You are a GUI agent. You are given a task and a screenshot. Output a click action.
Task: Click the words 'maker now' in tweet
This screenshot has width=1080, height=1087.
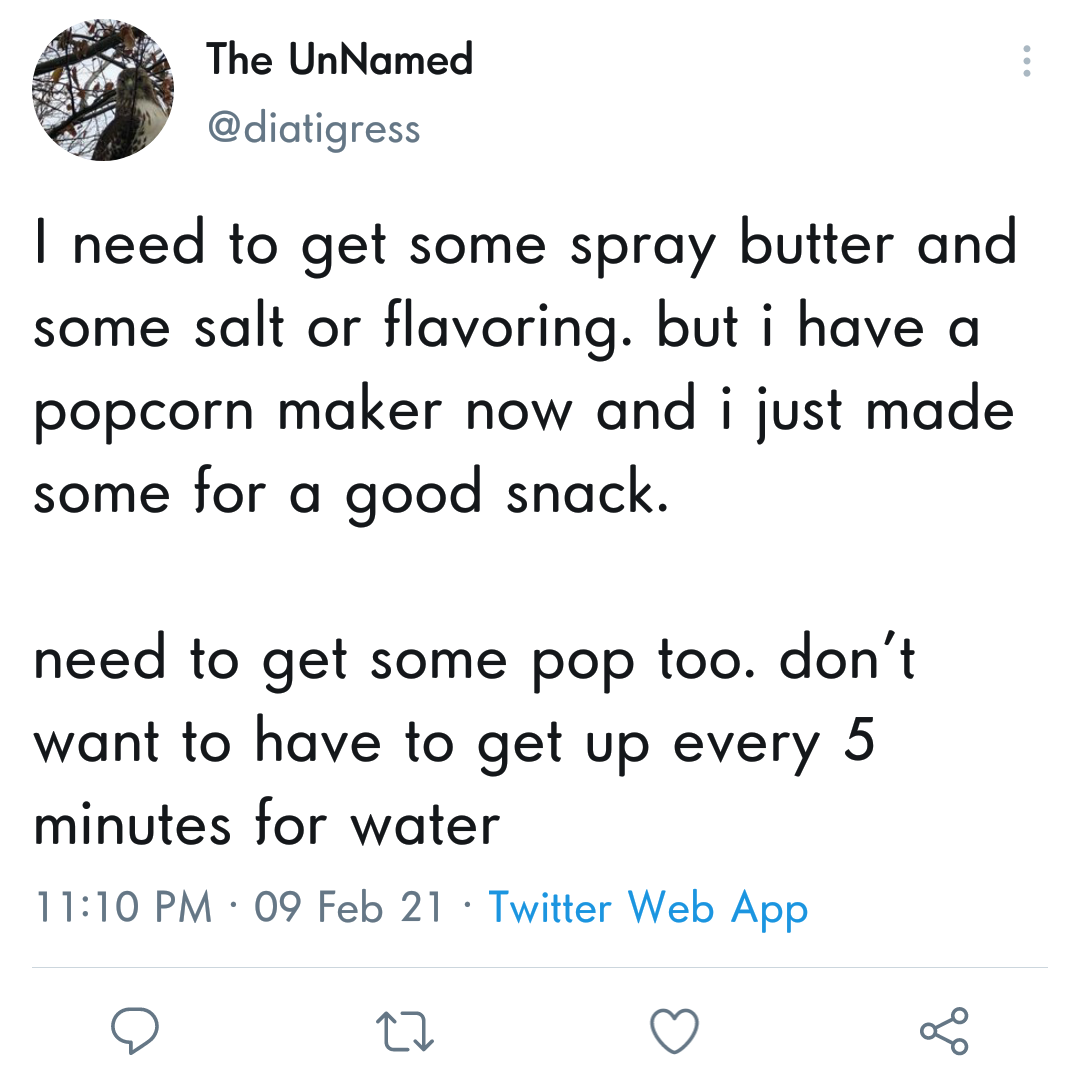click(425, 410)
